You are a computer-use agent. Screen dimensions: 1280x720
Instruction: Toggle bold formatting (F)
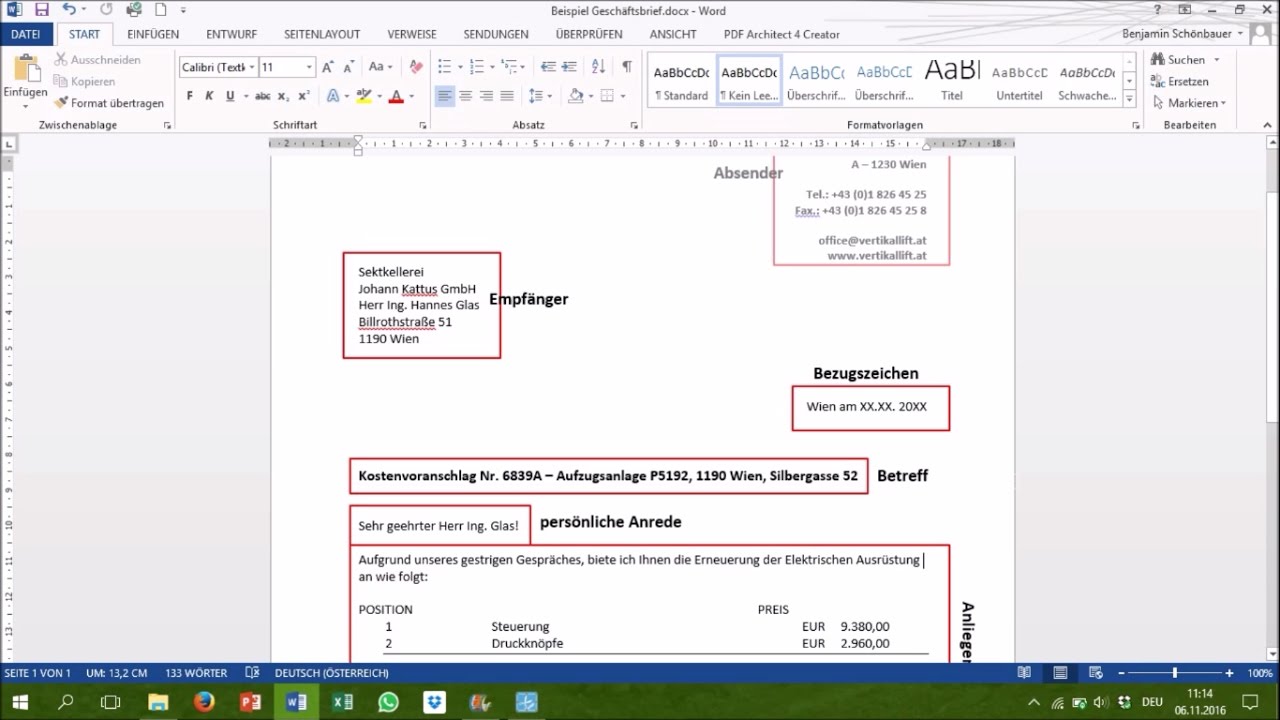[189, 96]
